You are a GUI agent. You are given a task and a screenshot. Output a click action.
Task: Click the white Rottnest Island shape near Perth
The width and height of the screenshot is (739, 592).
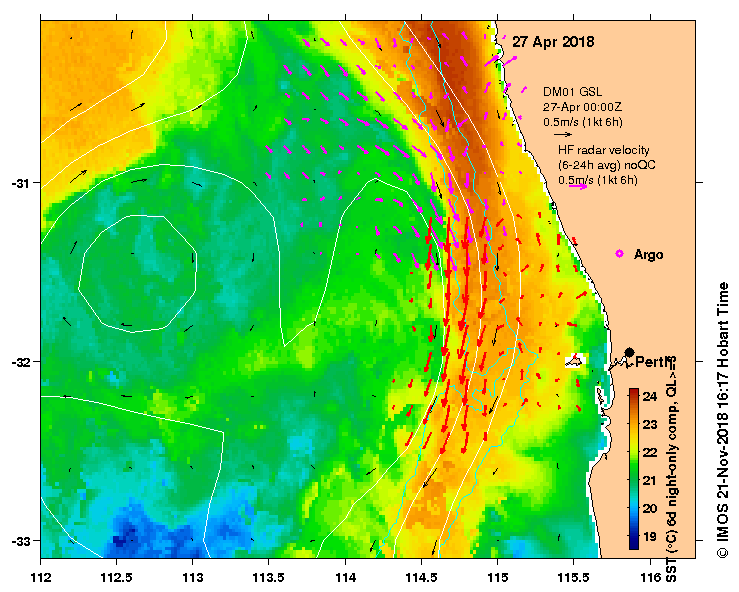click(575, 361)
